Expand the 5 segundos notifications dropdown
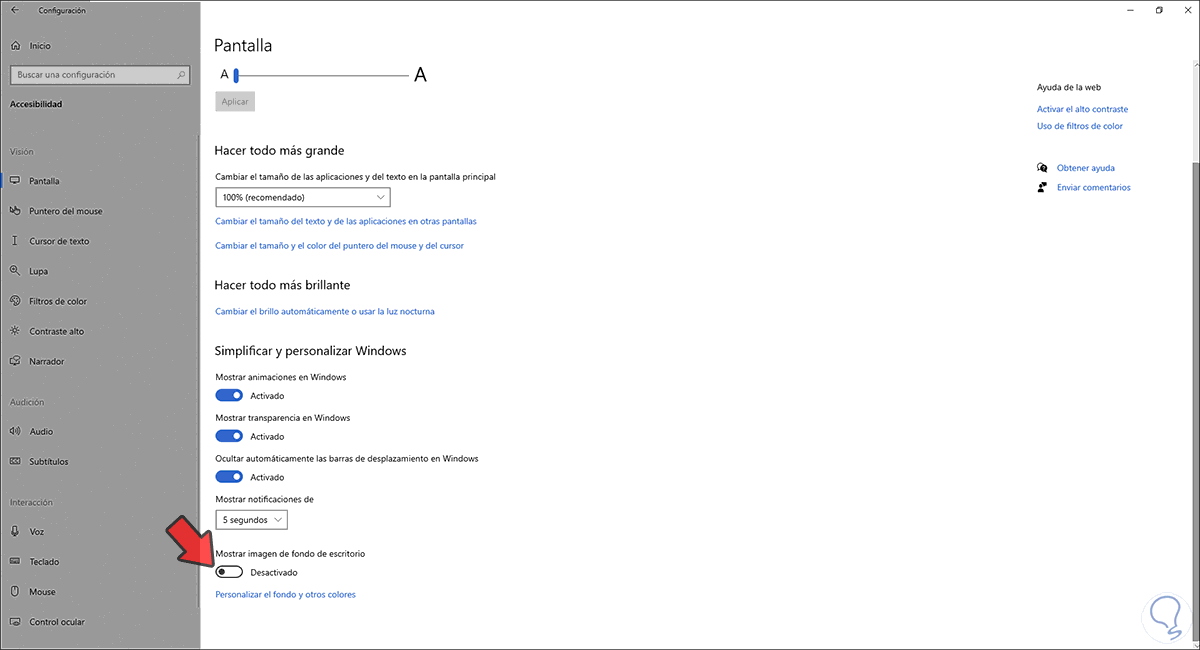The image size is (1200, 650). coord(251,520)
